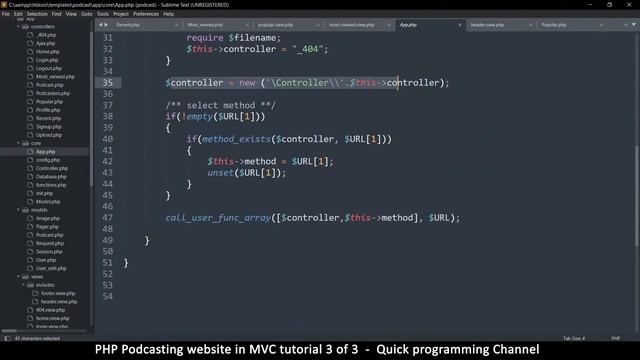The height and width of the screenshot is (360, 640).
Task: Click the models folder icon
Action: (25, 210)
